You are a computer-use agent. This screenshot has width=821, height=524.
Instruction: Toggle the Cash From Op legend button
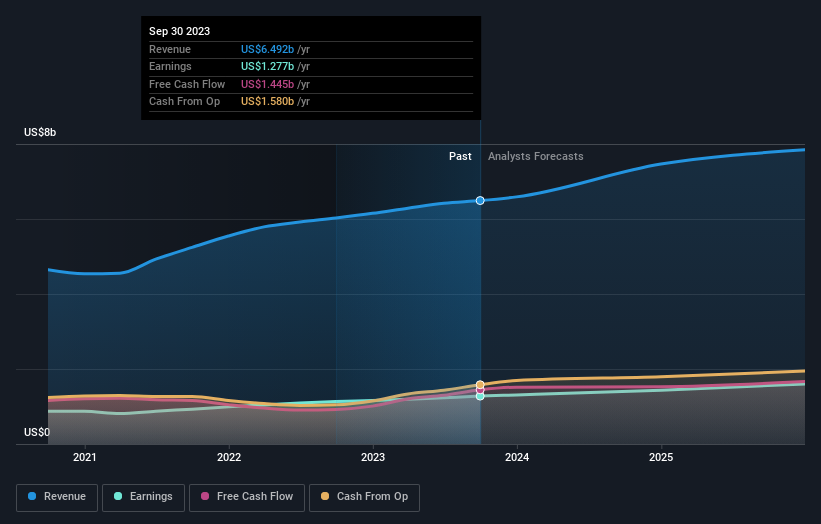point(364,497)
